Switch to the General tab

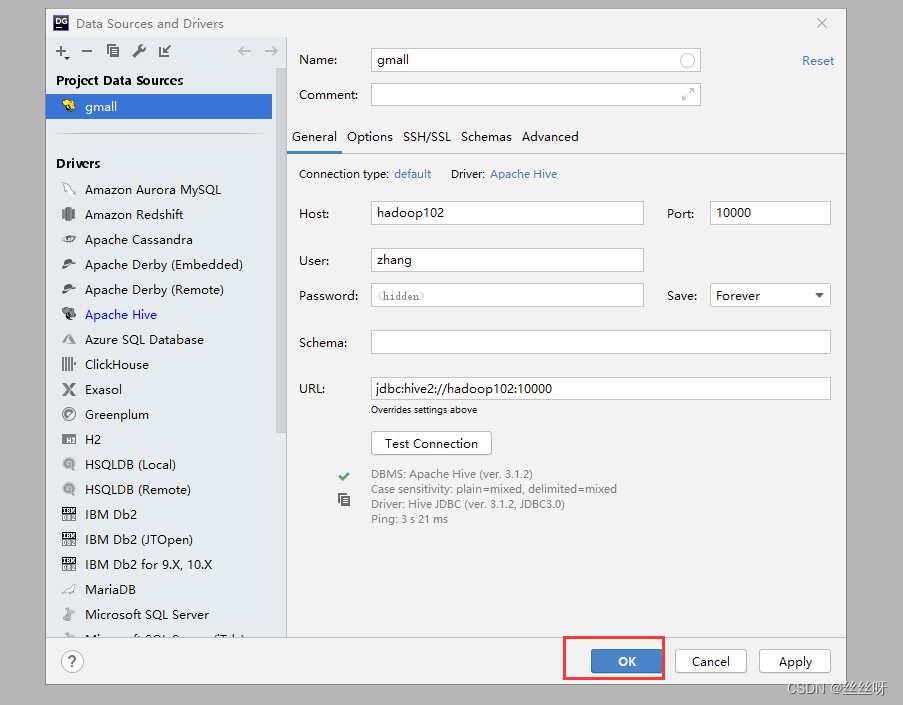click(314, 137)
